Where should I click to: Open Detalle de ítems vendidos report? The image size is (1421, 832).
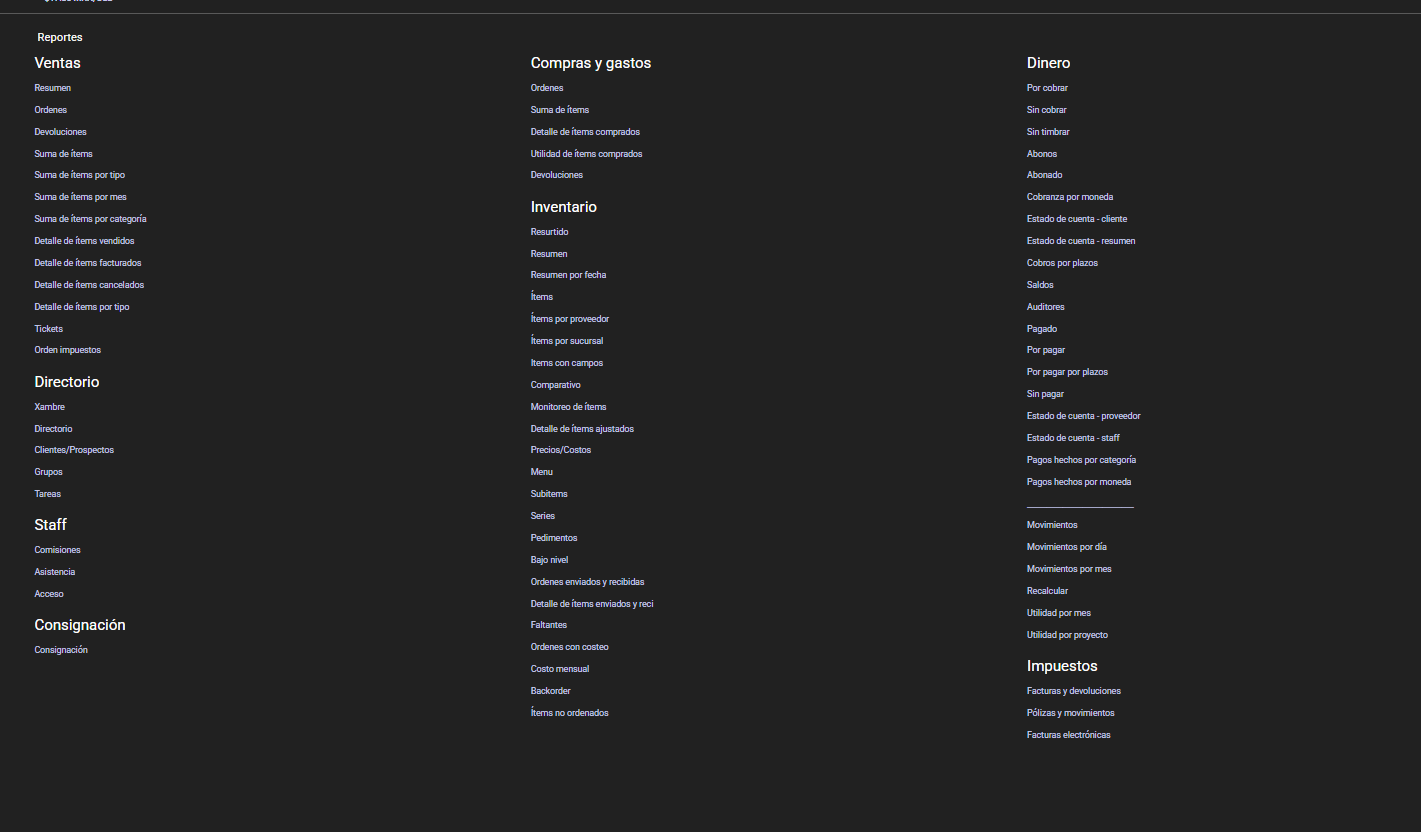coord(84,241)
